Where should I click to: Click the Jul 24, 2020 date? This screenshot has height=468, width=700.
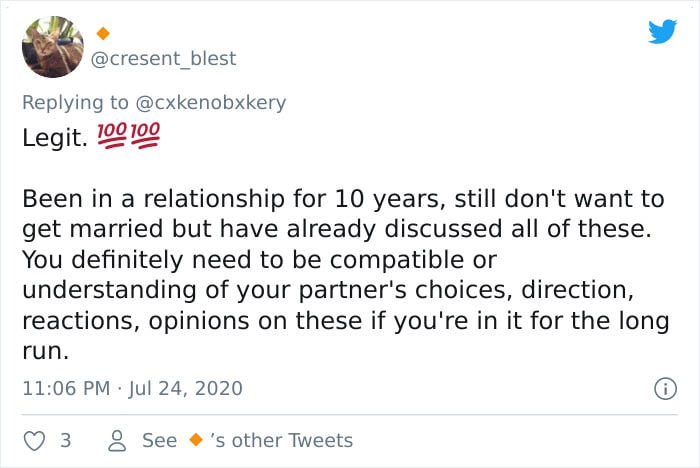click(x=185, y=388)
